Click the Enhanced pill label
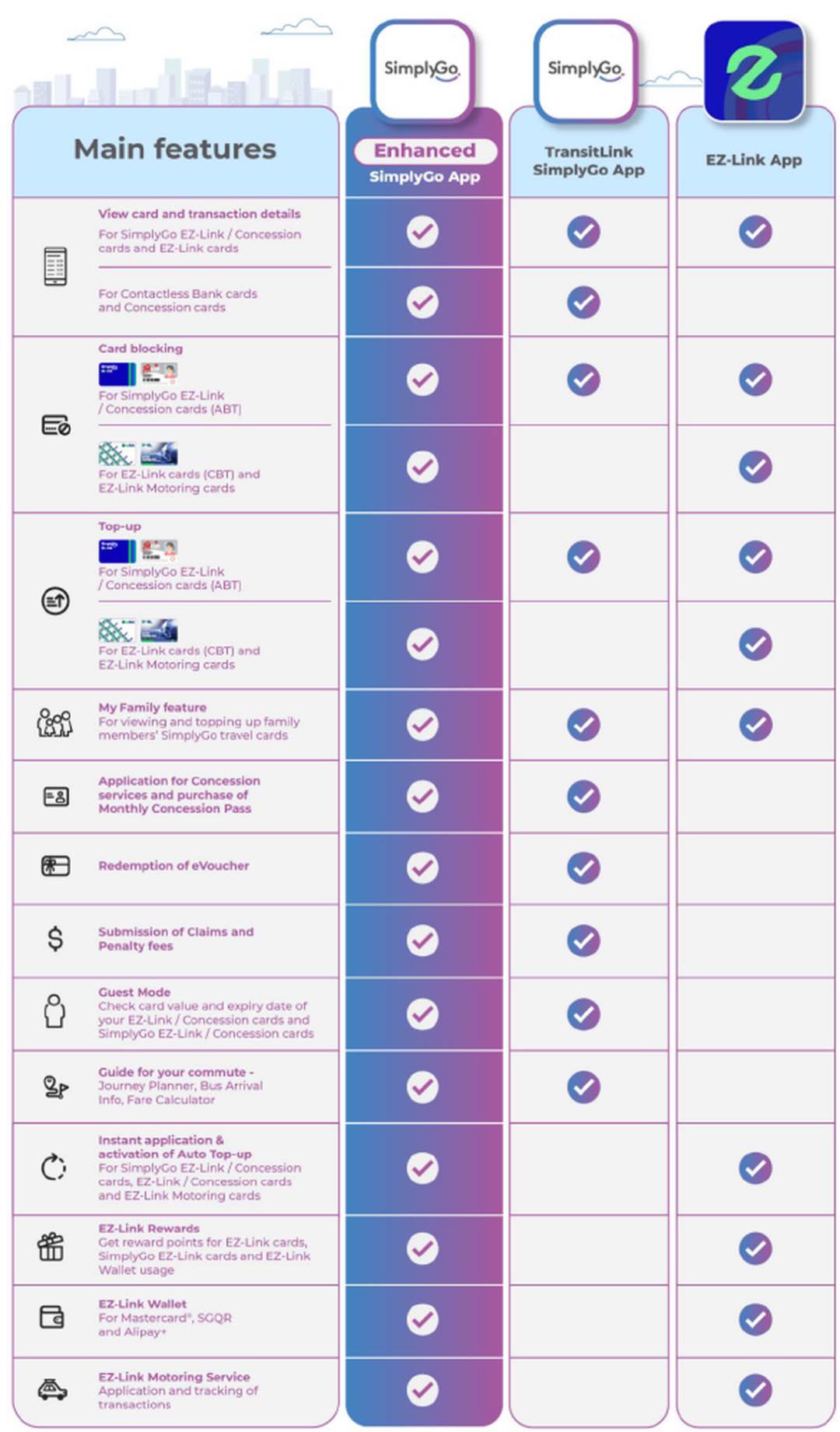 pyautogui.click(x=425, y=151)
